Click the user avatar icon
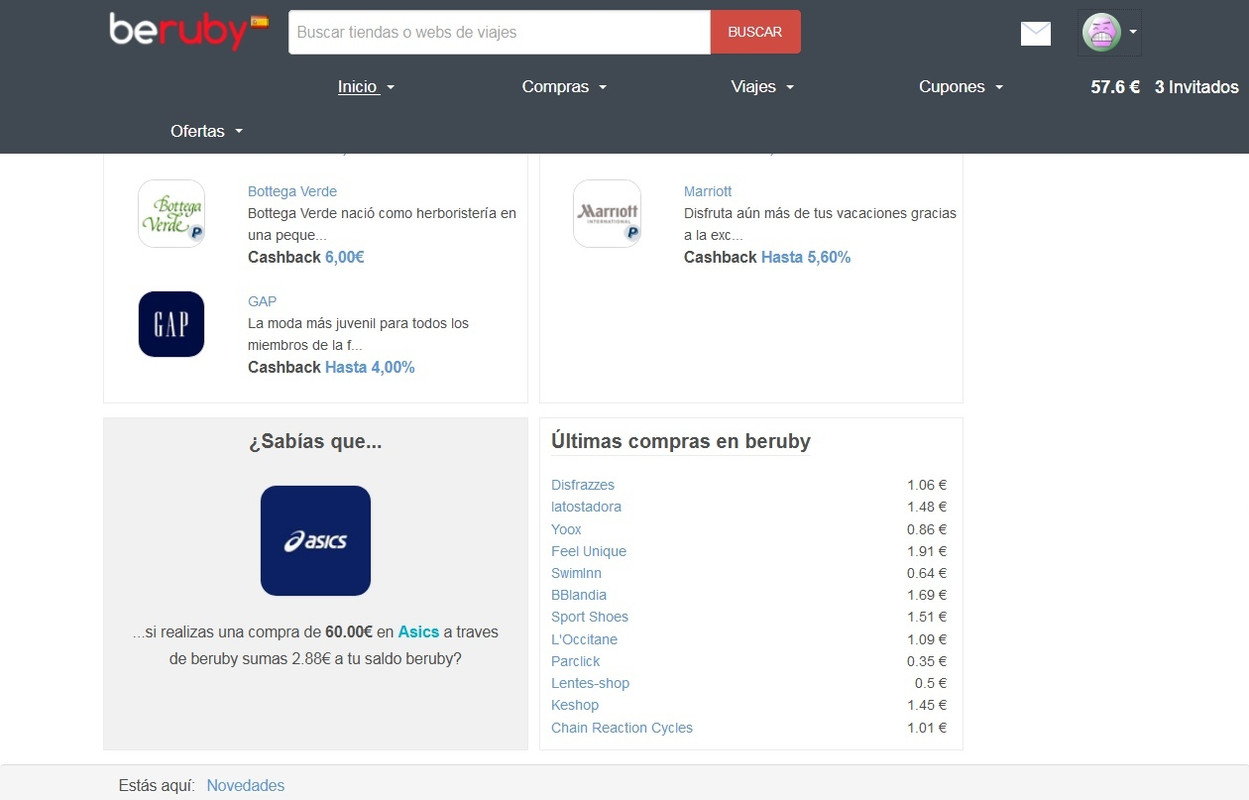Screen dimensions: 1249x800 (x=1101, y=33)
